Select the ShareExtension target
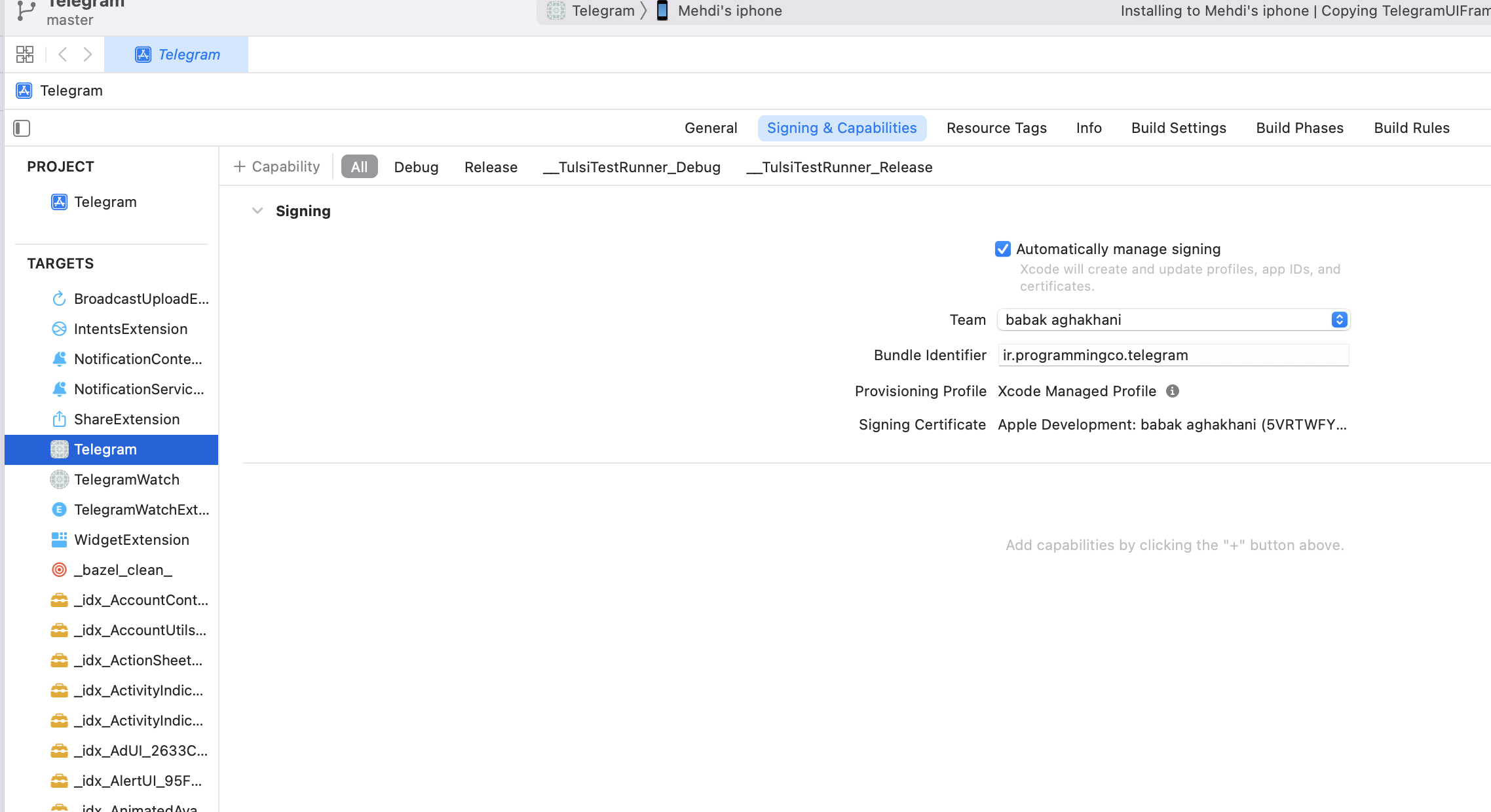Screen dimensions: 1491x812 point(127,419)
